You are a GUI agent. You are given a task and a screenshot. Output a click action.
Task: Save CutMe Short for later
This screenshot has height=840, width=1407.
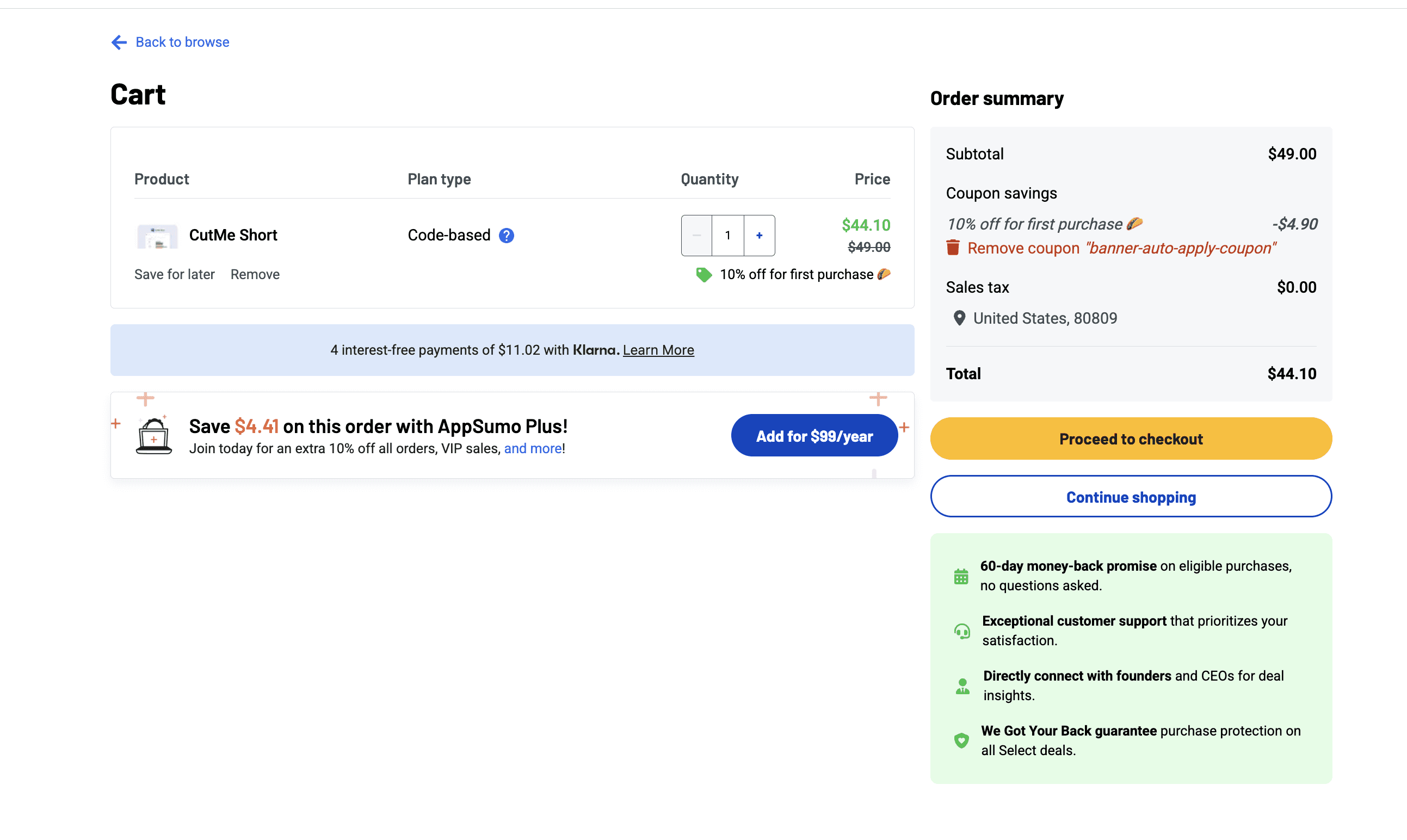[x=174, y=275]
